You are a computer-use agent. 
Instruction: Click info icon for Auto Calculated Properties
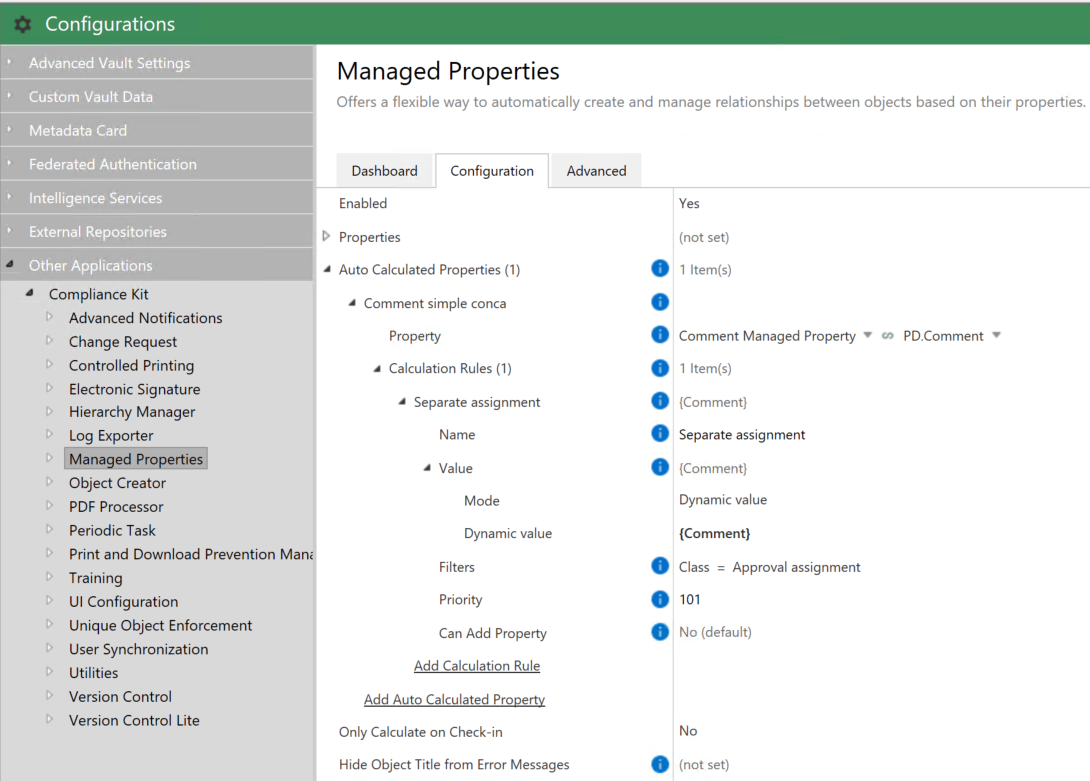pyautogui.click(x=660, y=268)
